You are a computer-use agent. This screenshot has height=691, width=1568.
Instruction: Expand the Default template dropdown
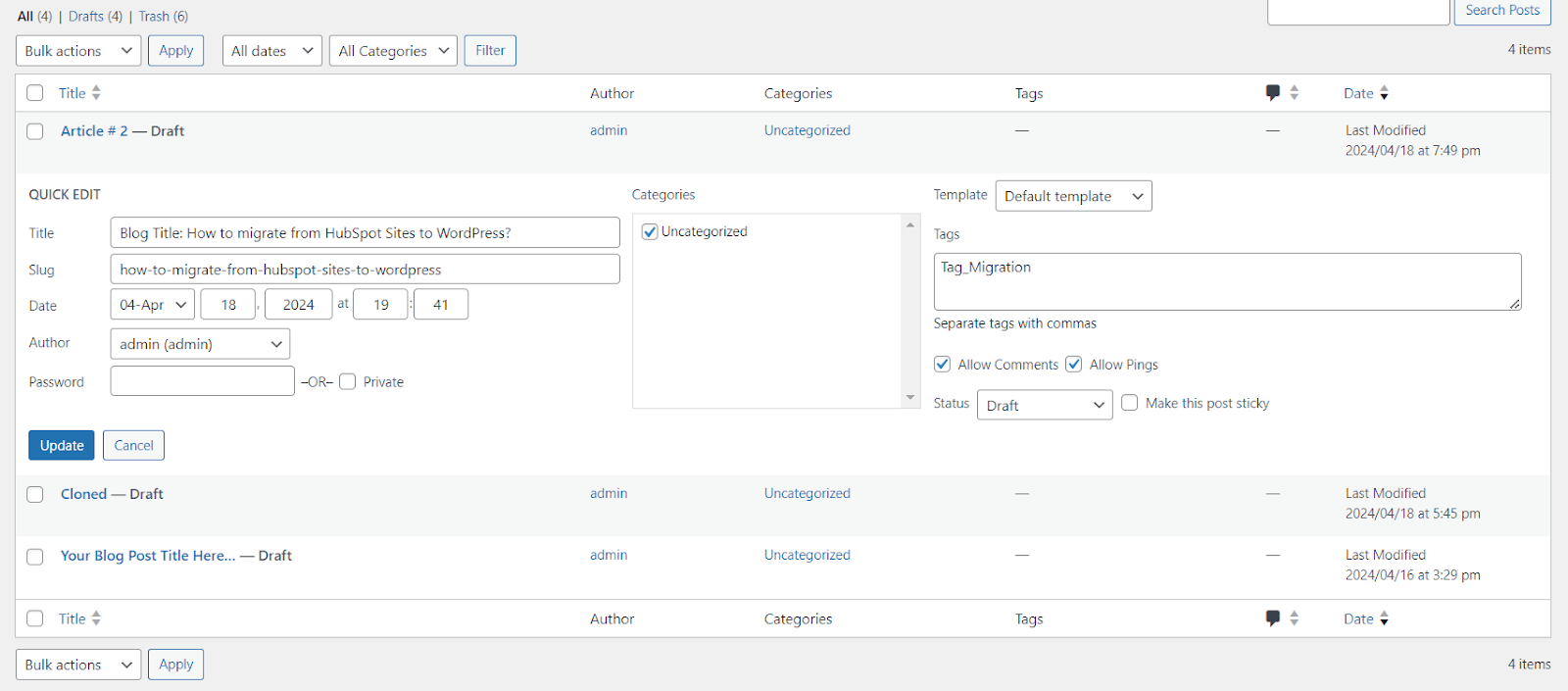pos(1073,196)
